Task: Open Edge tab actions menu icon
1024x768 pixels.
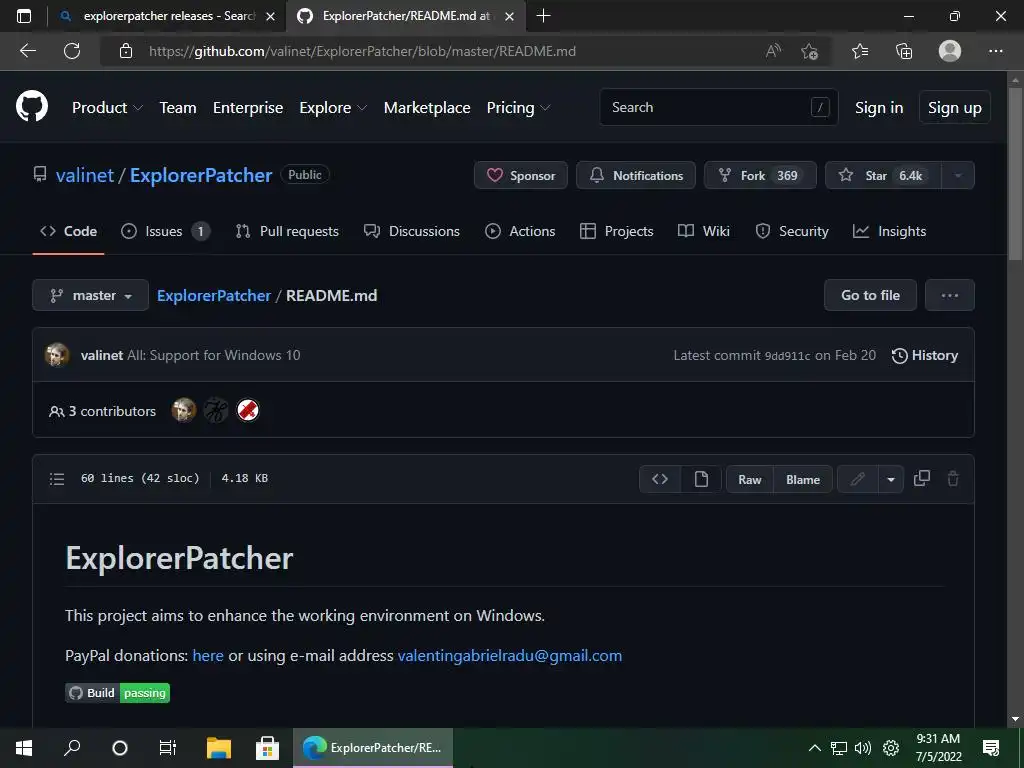Action: pos(24,16)
